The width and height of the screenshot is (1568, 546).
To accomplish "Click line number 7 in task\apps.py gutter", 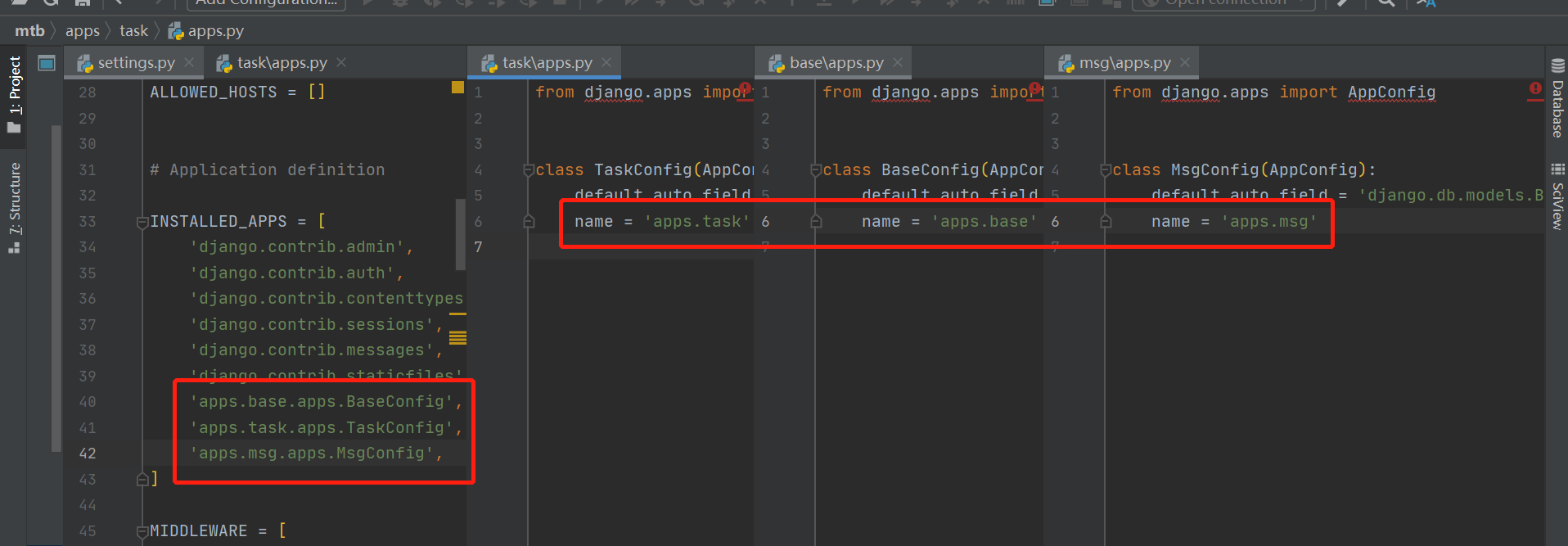I will coord(478,247).
